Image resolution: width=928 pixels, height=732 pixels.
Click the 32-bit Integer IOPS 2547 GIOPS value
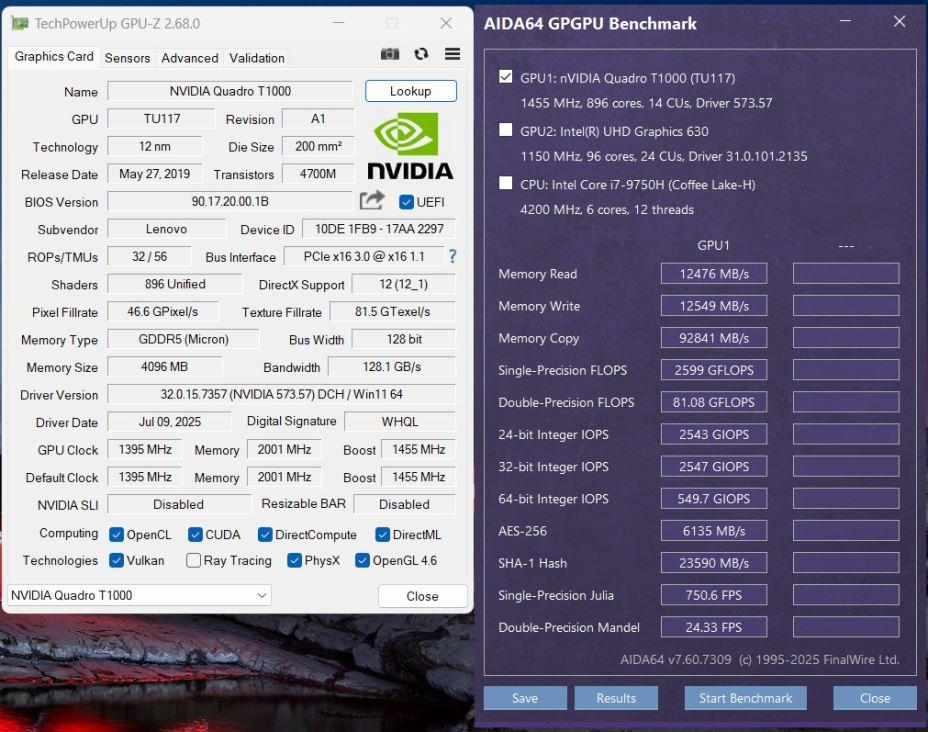coord(714,466)
